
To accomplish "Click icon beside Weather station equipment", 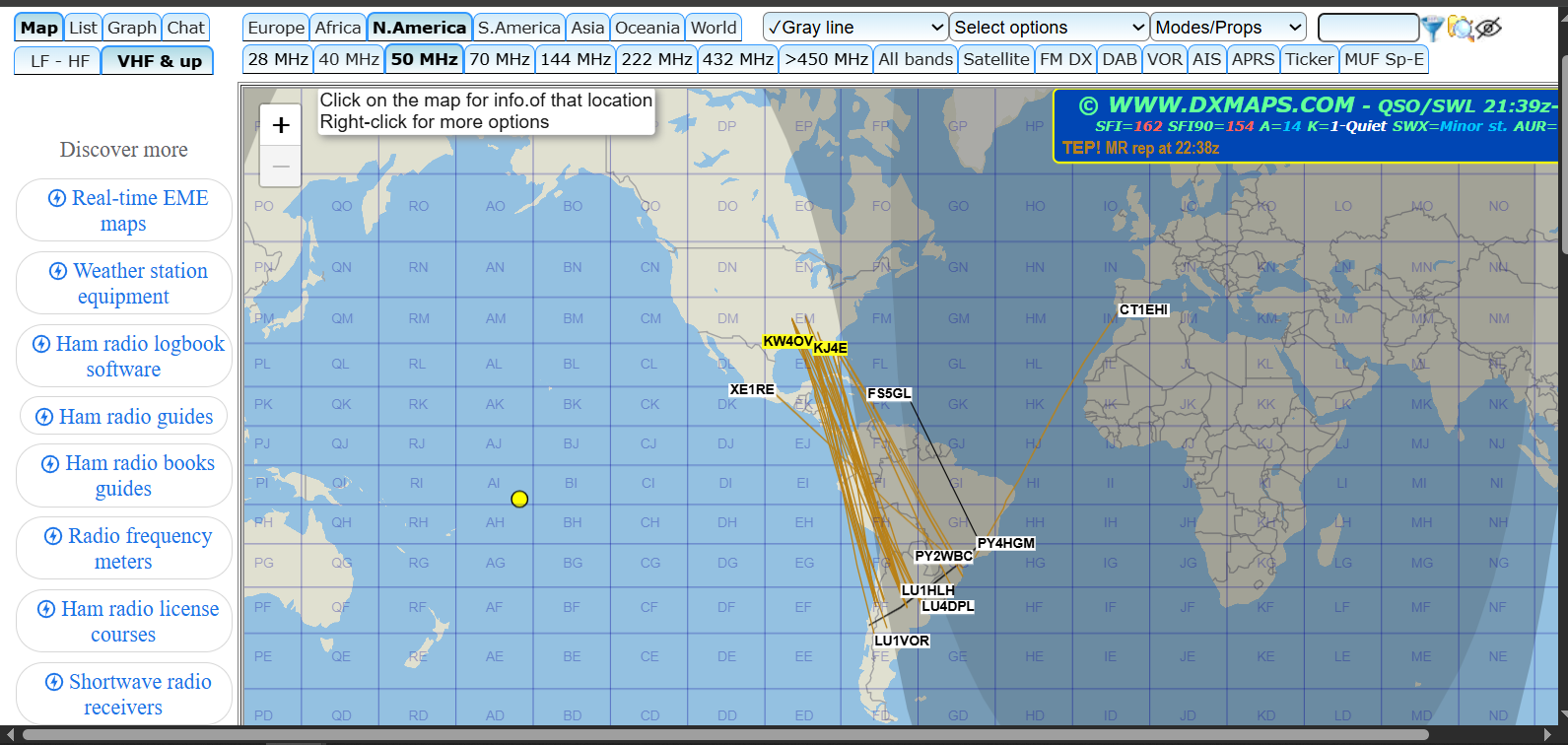I will coord(59,271).
